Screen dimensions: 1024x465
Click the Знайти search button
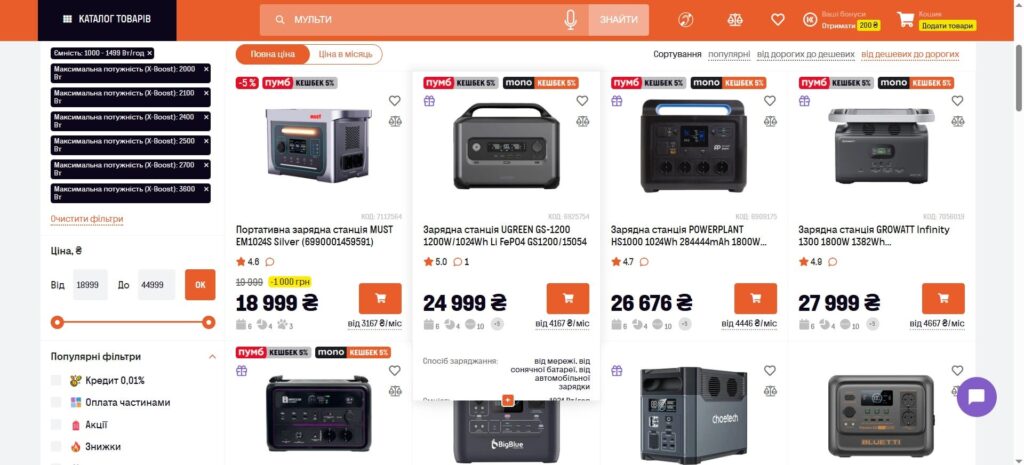tap(618, 20)
